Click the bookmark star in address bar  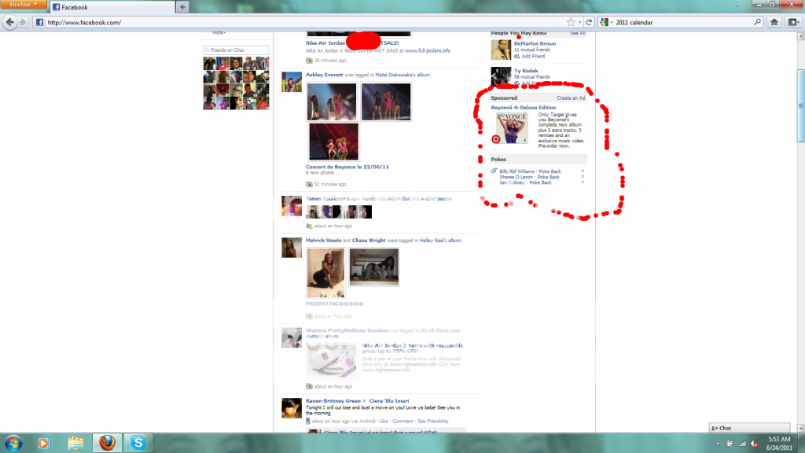coord(570,22)
